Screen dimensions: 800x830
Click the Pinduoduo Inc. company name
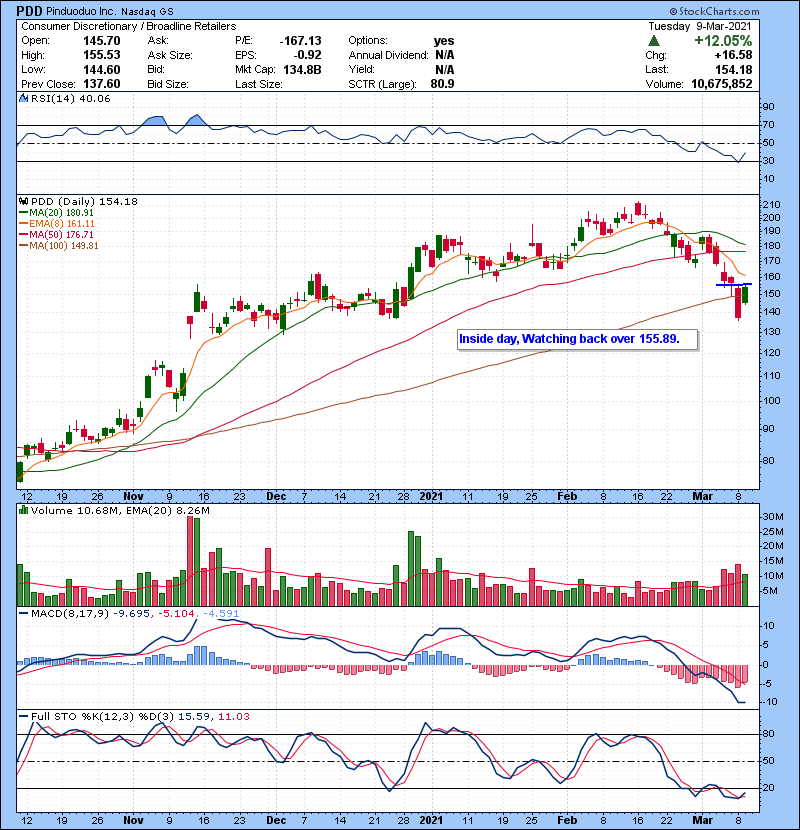pos(82,12)
